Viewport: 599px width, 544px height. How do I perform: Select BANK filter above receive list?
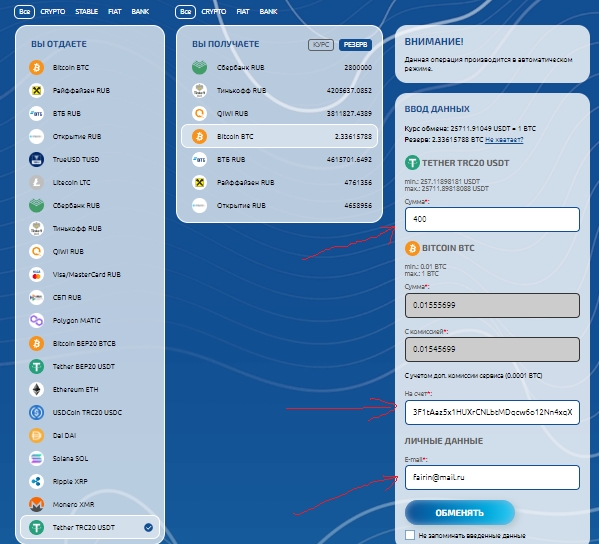click(268, 11)
